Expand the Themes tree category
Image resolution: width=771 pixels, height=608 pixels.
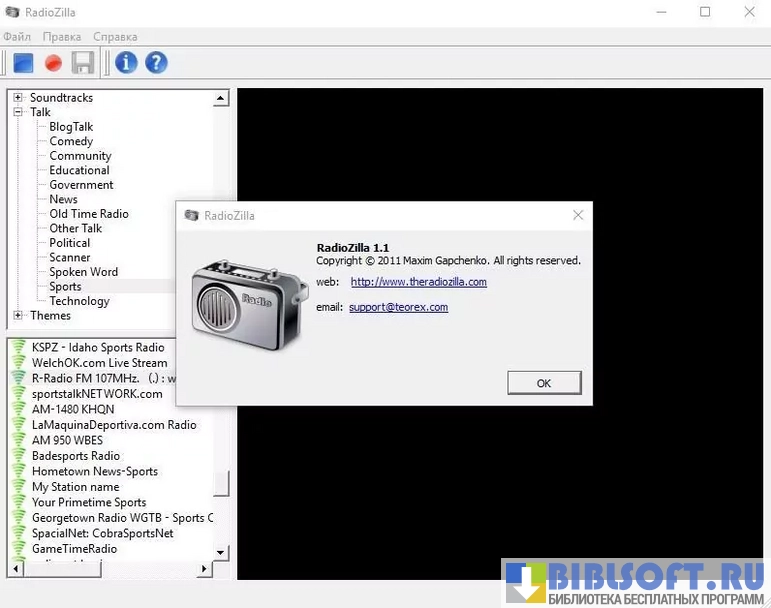pyautogui.click(x=18, y=316)
